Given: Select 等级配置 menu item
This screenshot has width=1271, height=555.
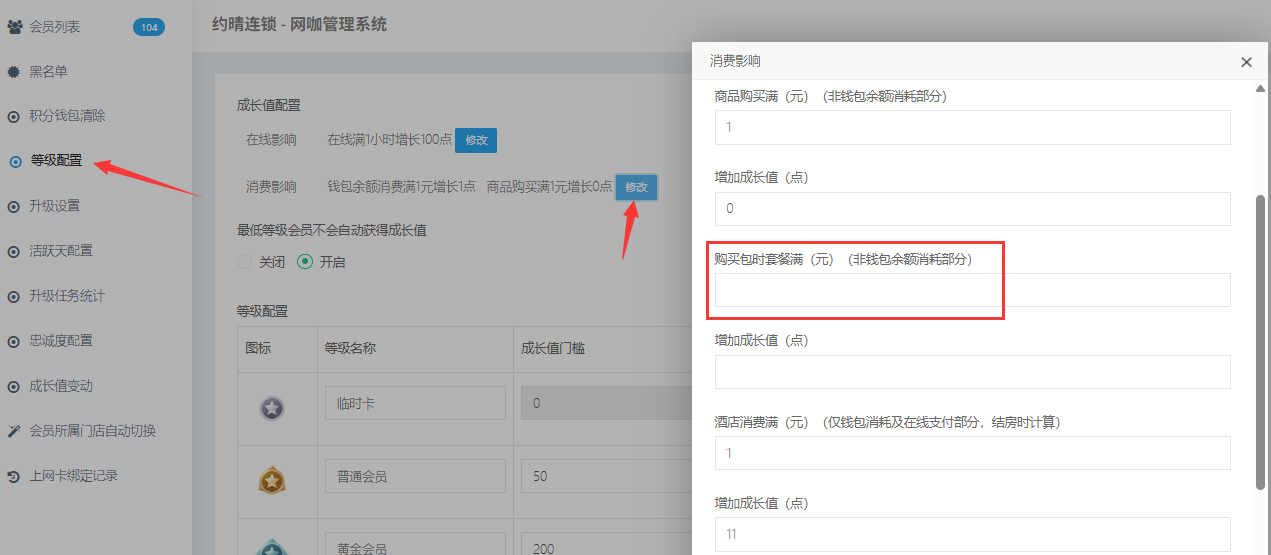Looking at the screenshot, I should [56, 161].
